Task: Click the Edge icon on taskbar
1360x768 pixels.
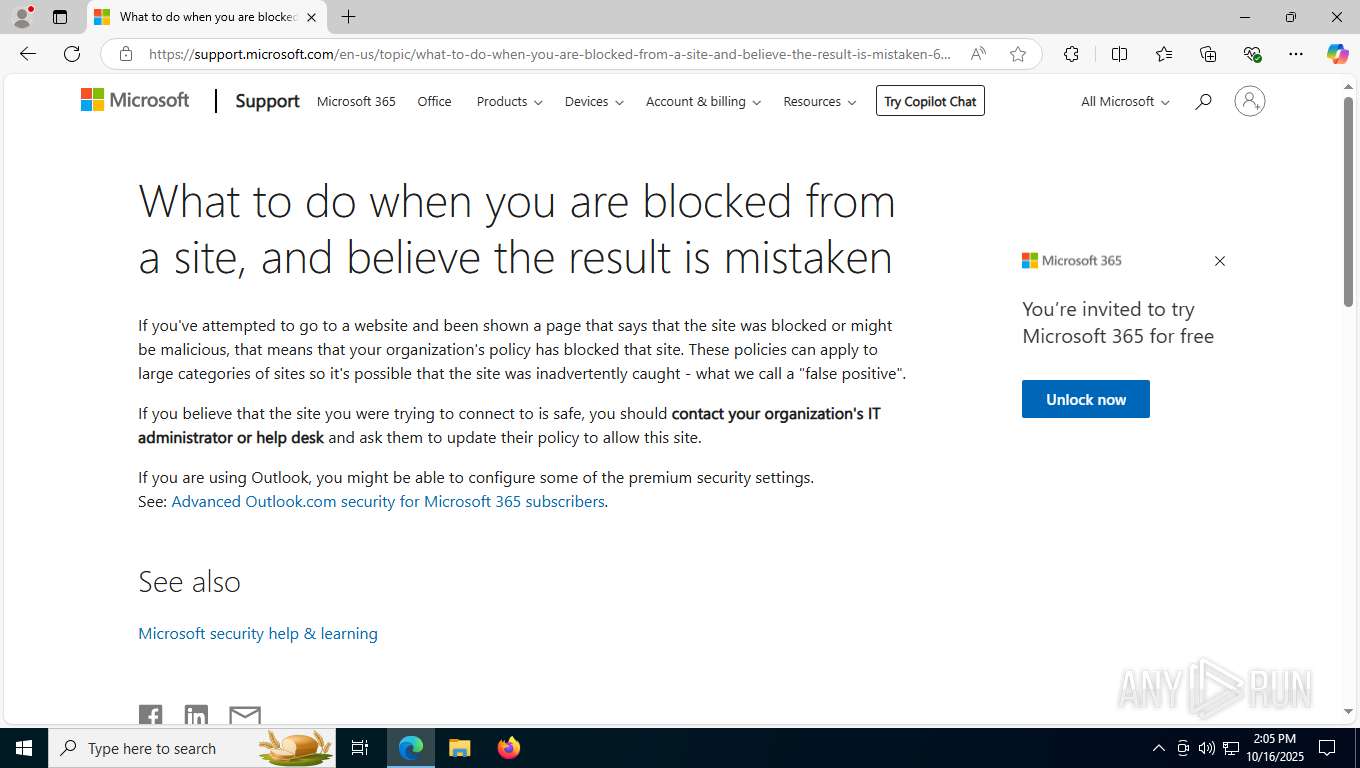Action: [x=411, y=748]
